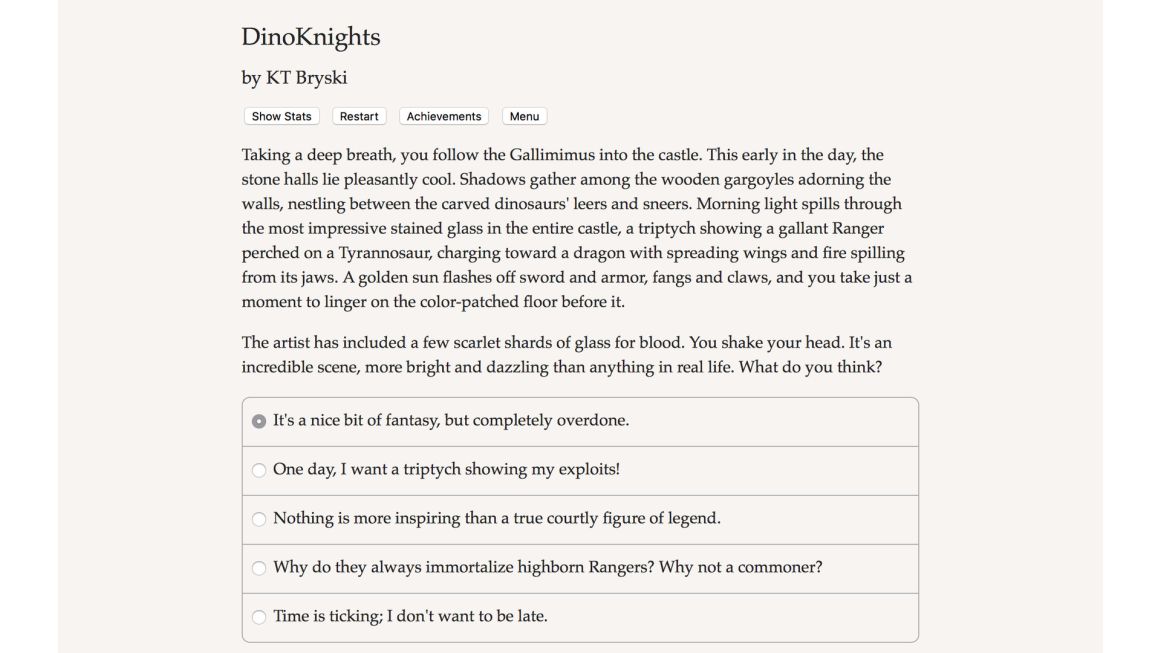Open the Menu button
Viewport: 1160px width, 653px height.
[525, 116]
